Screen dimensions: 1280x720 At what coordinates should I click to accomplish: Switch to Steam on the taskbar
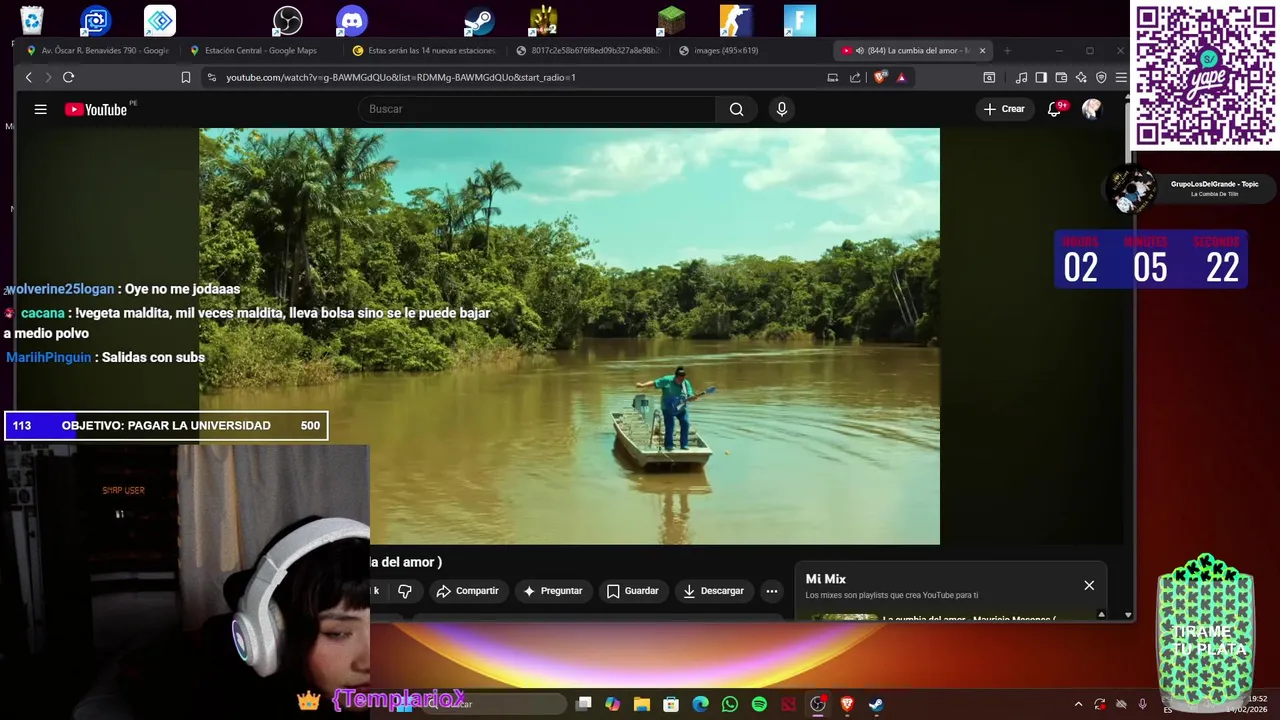[876, 704]
